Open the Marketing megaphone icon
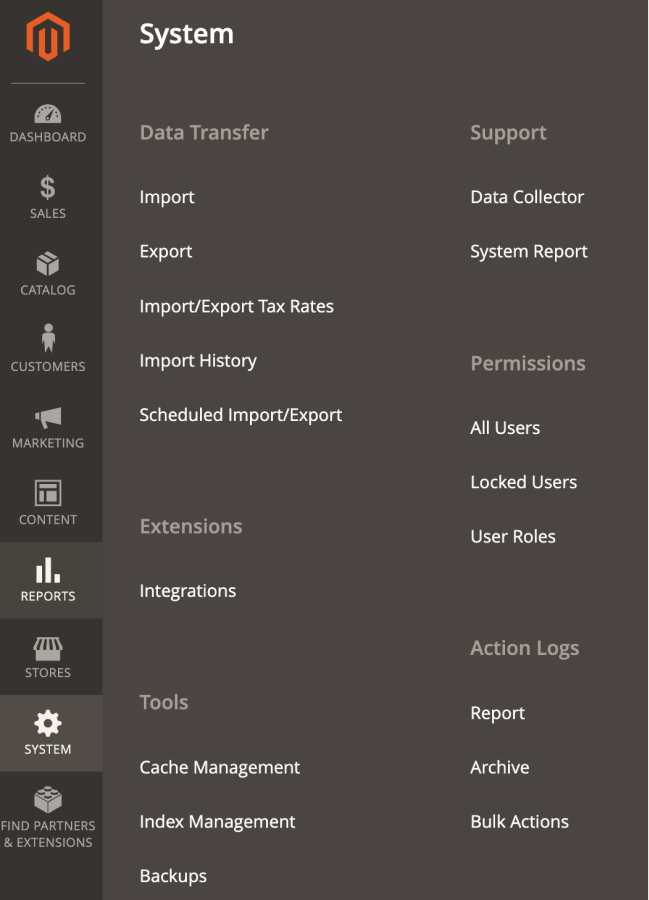The height and width of the screenshot is (900, 649). click(x=48, y=417)
